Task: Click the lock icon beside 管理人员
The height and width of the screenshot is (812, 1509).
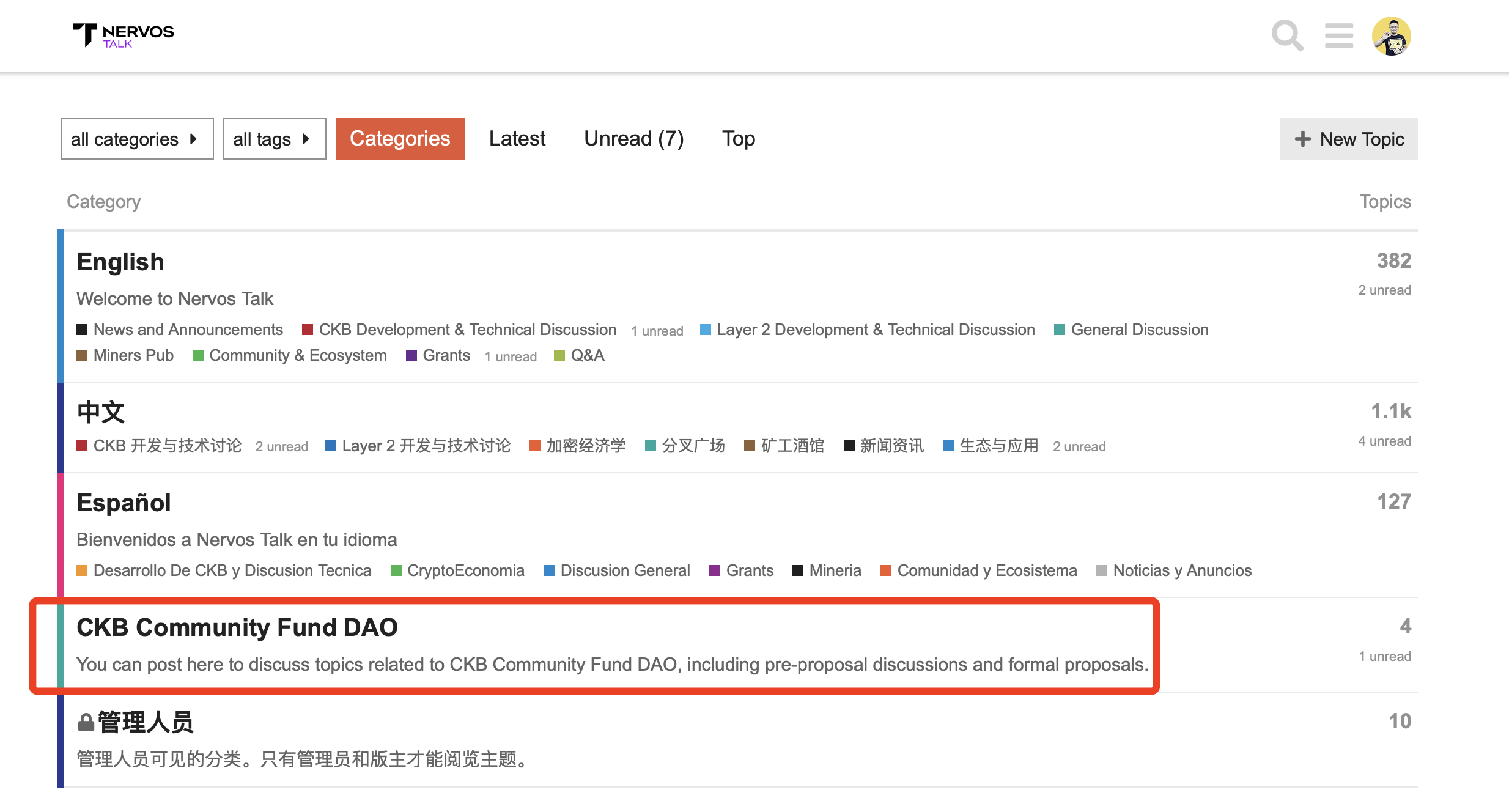Action: [86, 723]
